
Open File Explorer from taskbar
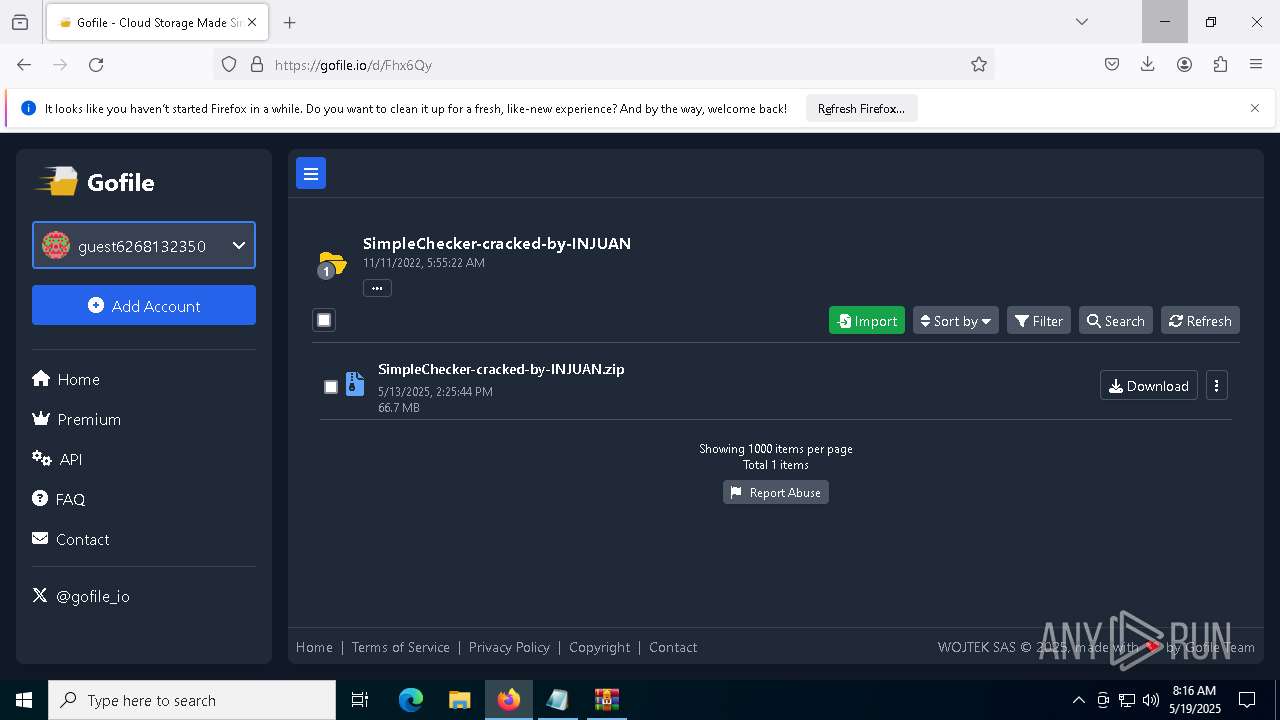click(459, 700)
